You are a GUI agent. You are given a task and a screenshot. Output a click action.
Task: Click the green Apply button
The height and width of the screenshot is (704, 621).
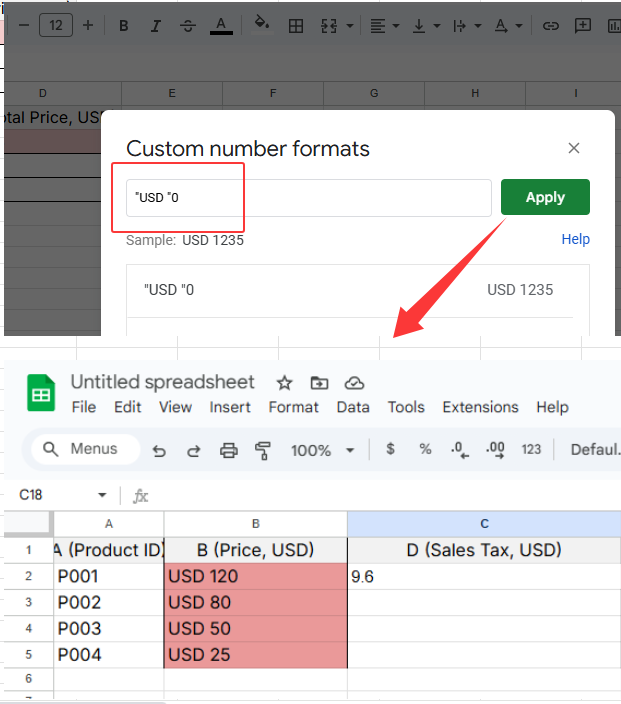pos(545,197)
